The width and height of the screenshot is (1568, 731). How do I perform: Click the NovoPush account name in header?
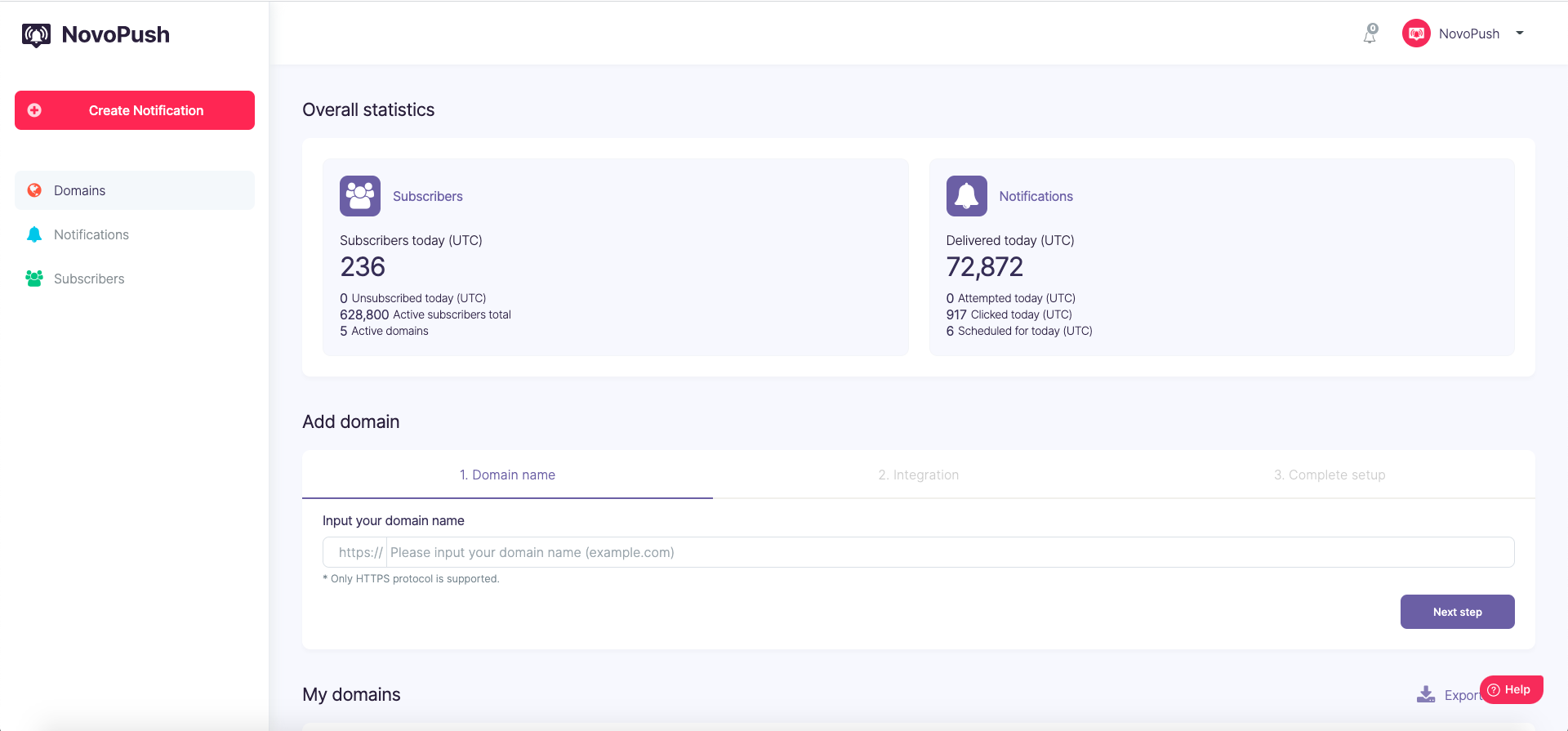coord(1469,33)
